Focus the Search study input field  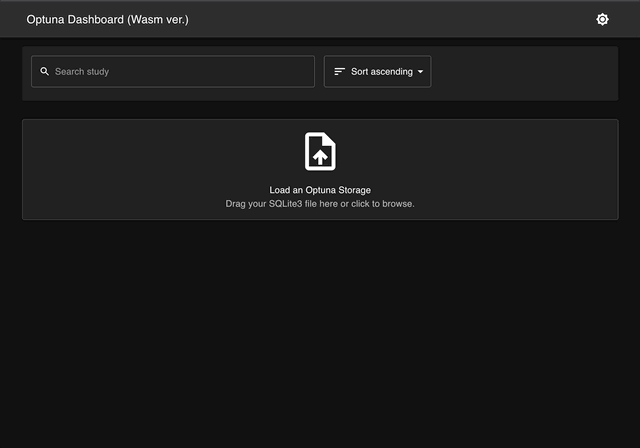(173, 71)
